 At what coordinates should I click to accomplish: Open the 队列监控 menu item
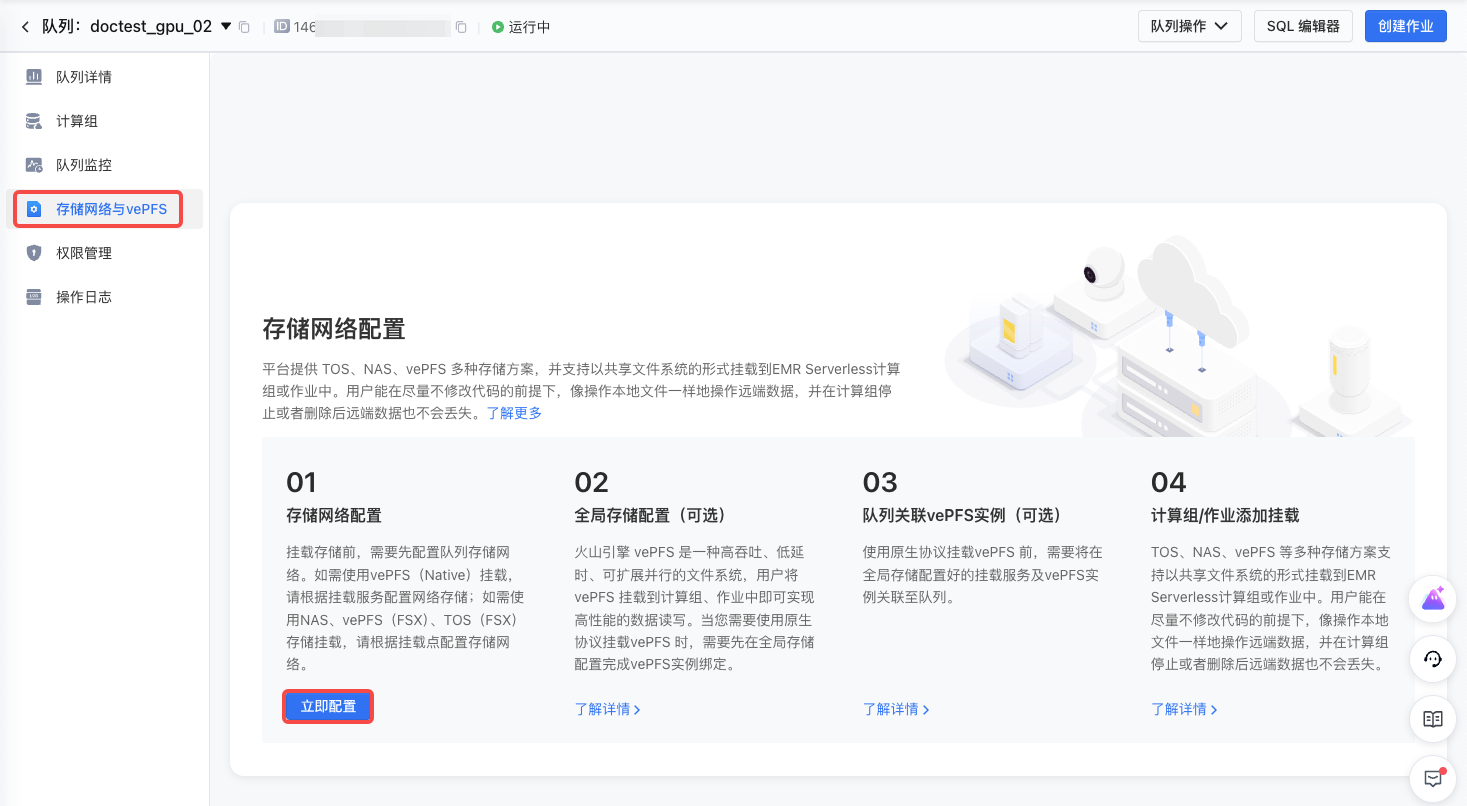pos(105,165)
